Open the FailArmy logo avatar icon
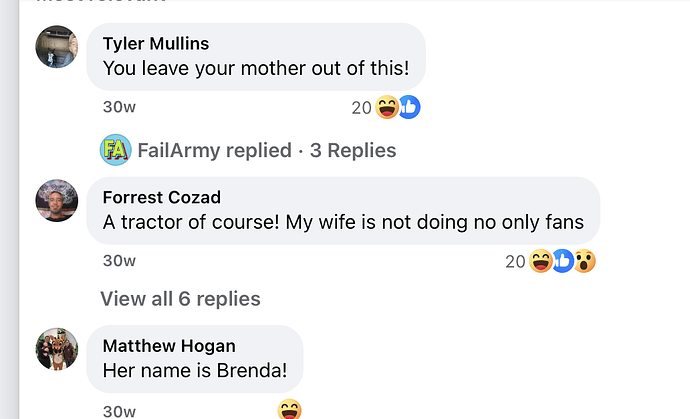The image size is (690, 419). (x=115, y=150)
